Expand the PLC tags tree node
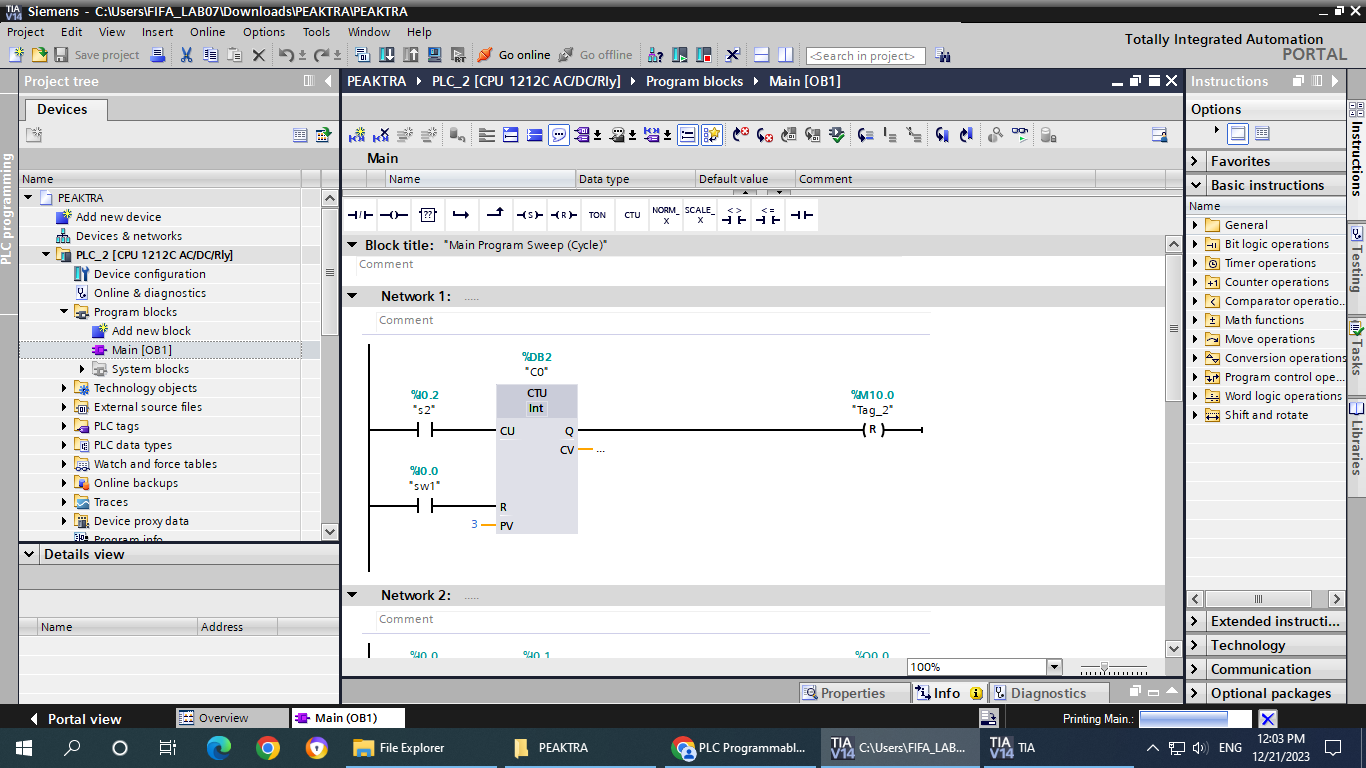Screen dimensions: 1366x768 coord(65,426)
